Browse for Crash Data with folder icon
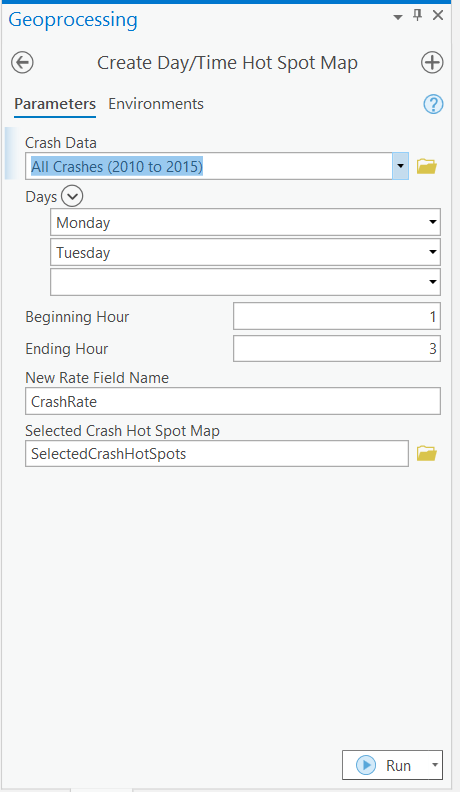Screen dimensions: 460x792 pyautogui.click(x=427, y=166)
